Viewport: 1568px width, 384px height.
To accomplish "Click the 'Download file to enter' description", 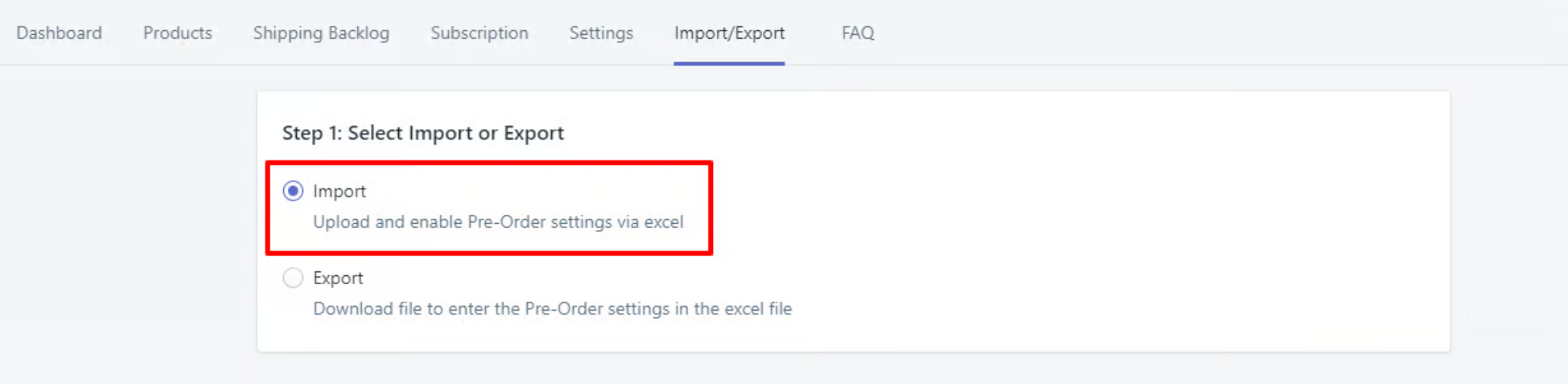I will [x=552, y=309].
